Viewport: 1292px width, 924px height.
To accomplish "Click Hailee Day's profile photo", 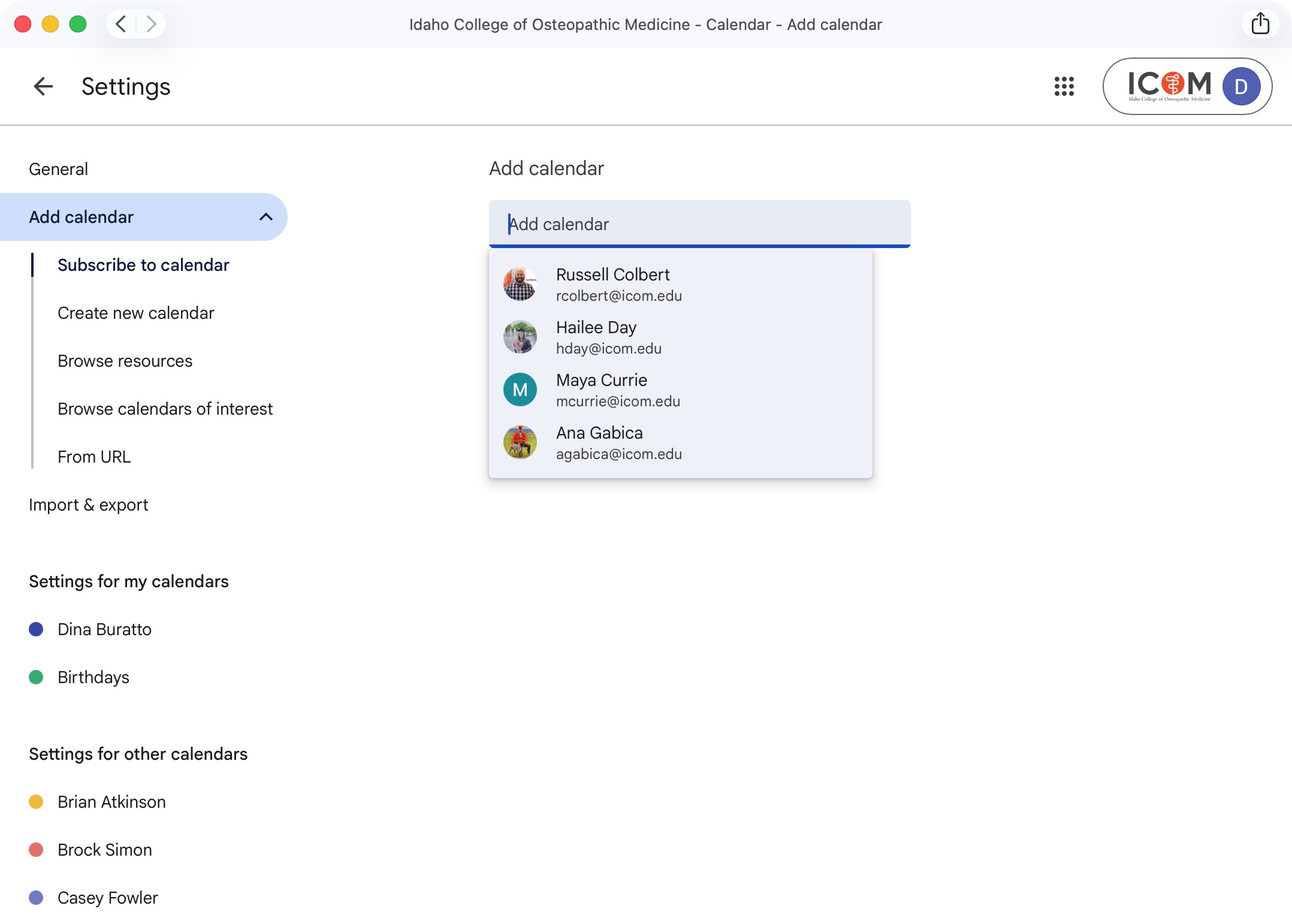I will coord(520,337).
